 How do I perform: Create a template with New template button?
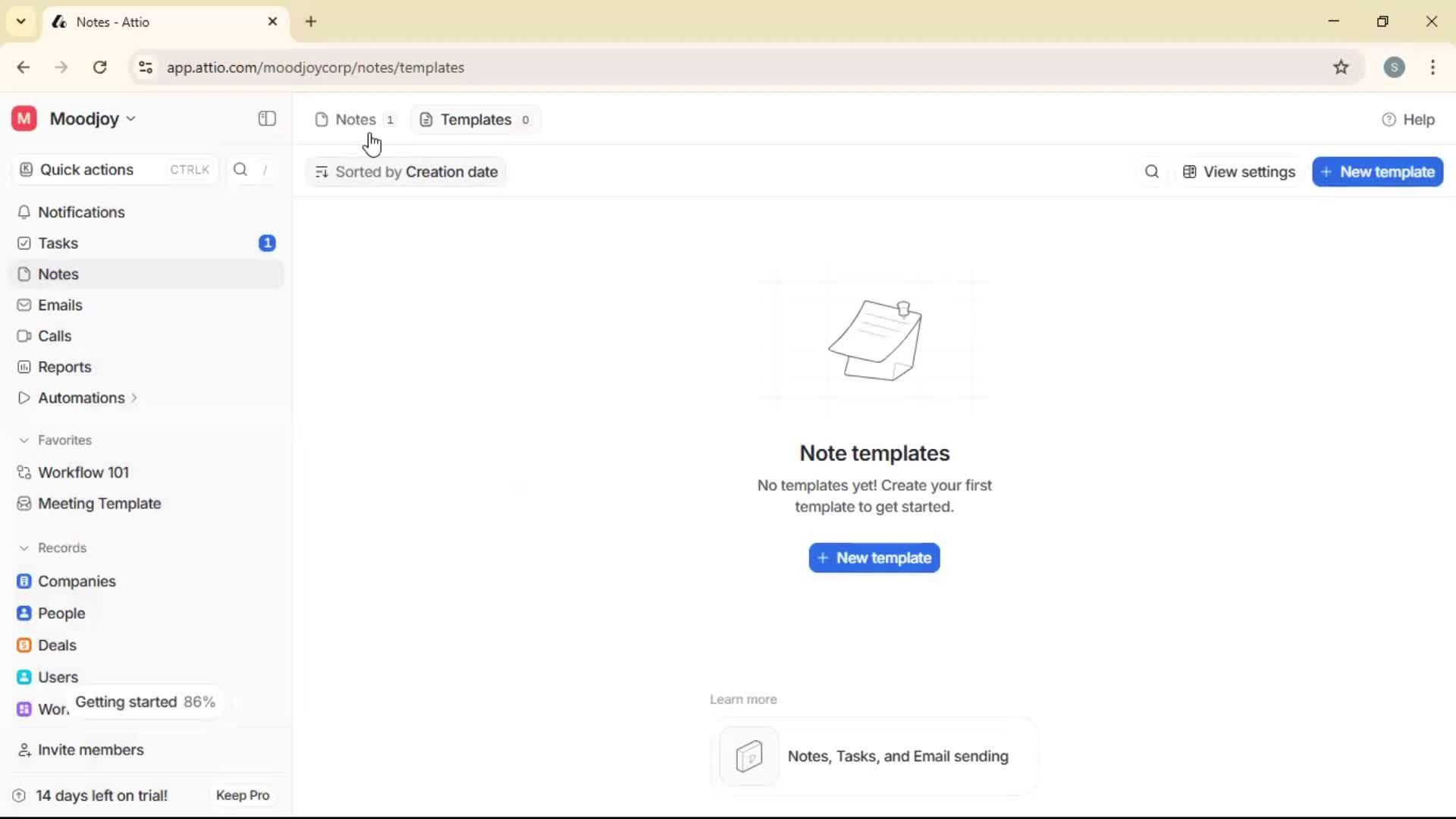click(874, 557)
